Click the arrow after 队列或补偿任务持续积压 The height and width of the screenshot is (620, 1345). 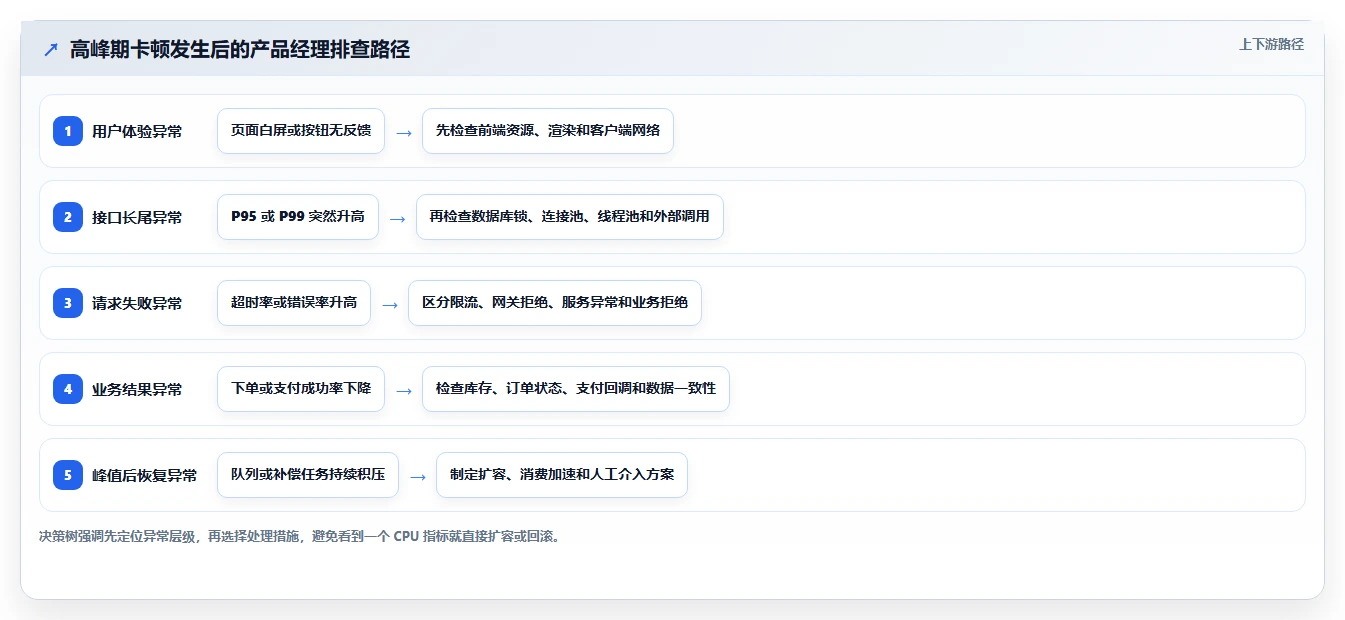[x=418, y=476]
